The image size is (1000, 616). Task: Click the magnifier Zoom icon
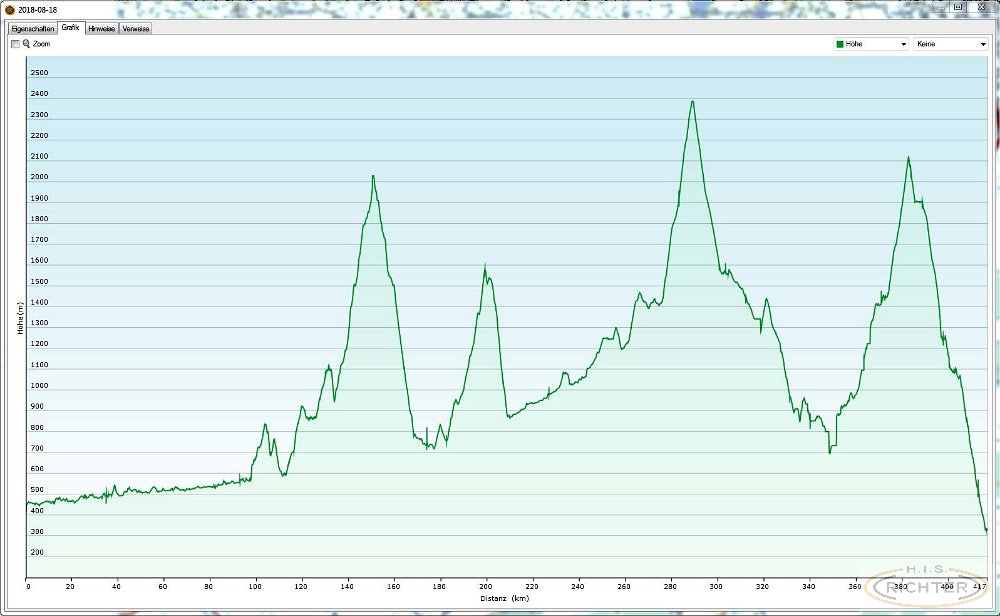click(x=27, y=44)
